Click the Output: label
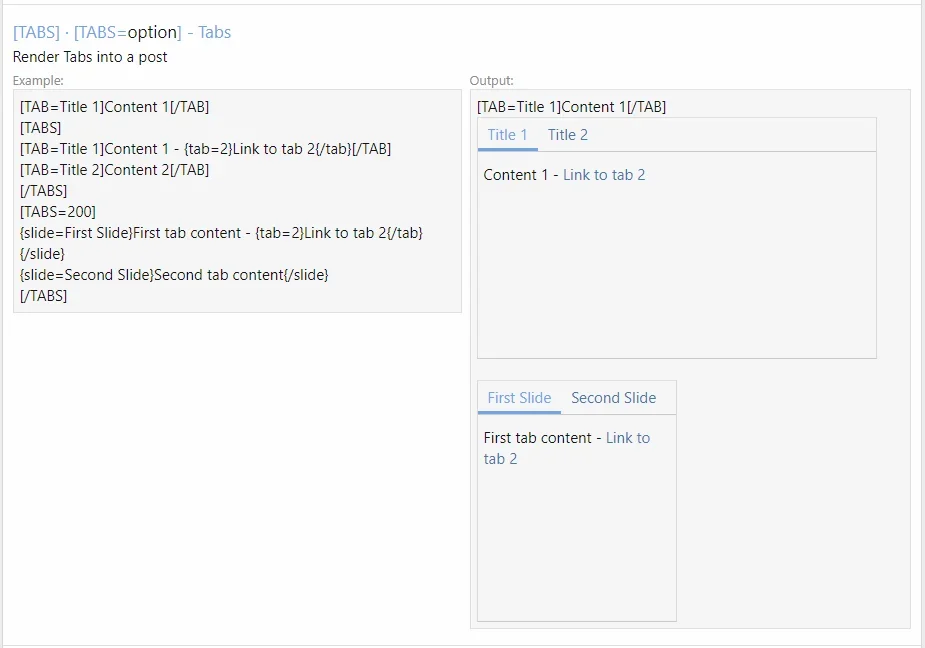Screen dimensions: 925x648 (x=492, y=80)
